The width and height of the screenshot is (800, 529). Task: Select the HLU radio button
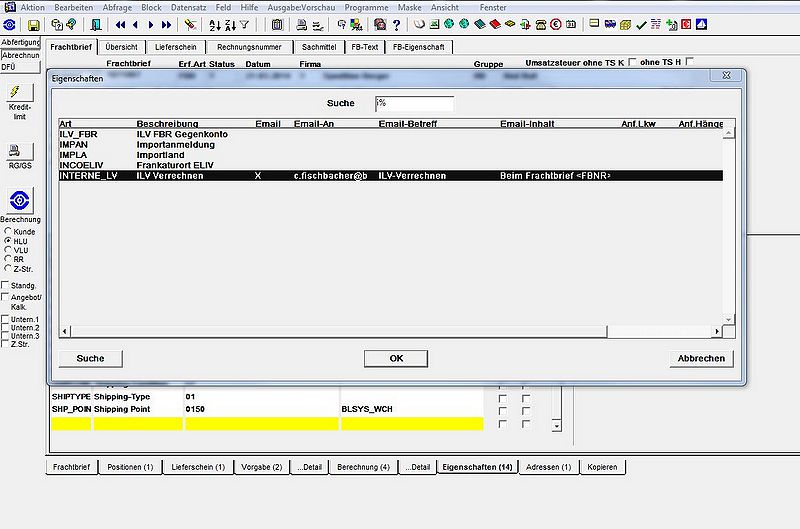[8, 240]
